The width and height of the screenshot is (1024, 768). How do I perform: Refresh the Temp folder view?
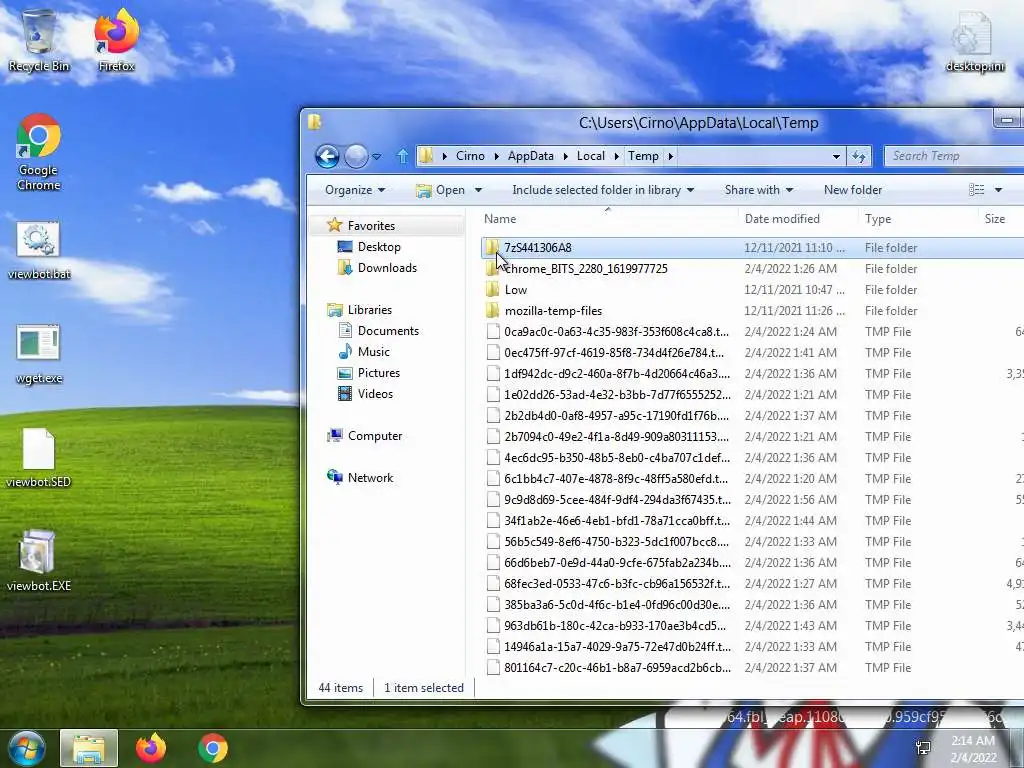[x=859, y=156]
